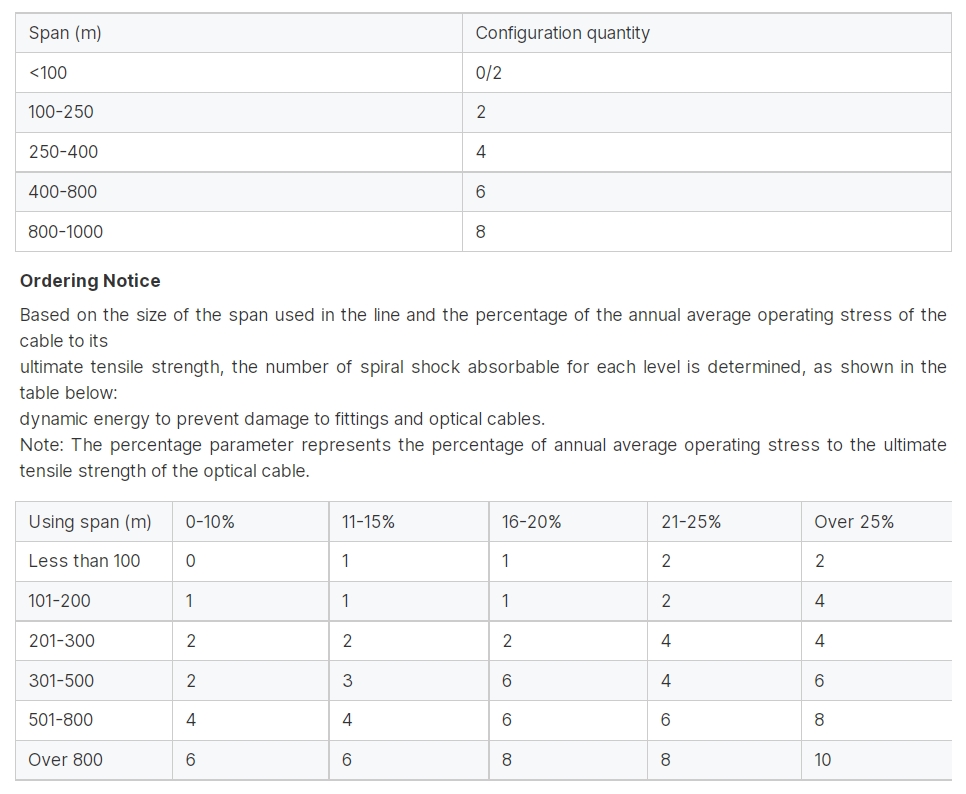Screen dimensions: 966x794
Task: Select the 'Over 800' row label
Action: pyautogui.click(x=94, y=760)
